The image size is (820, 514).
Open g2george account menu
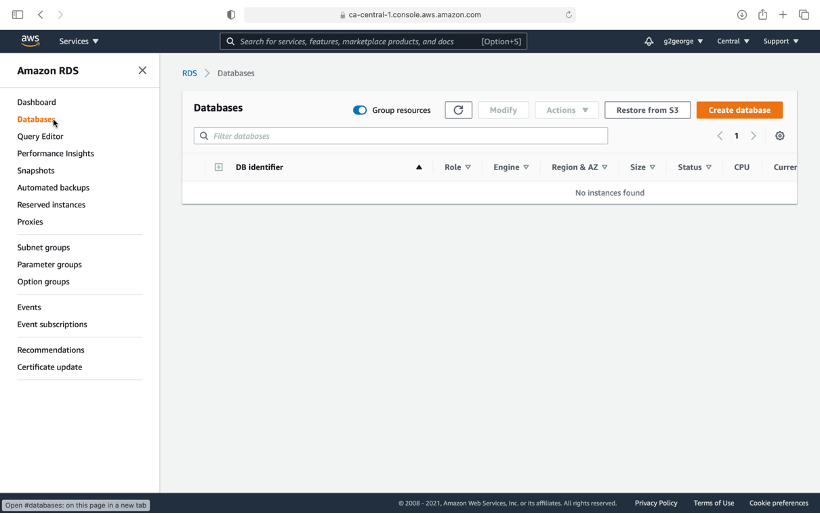click(683, 41)
